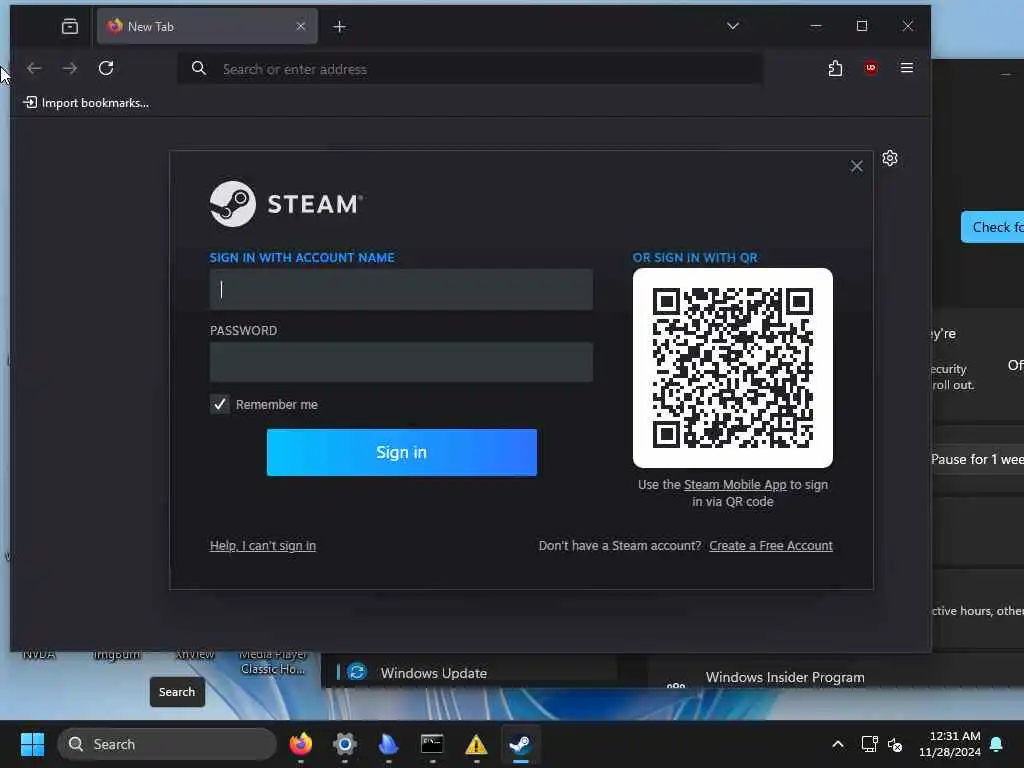The image size is (1024, 768).
Task: Uncheck the Remember me checkbox
Action: (x=219, y=404)
